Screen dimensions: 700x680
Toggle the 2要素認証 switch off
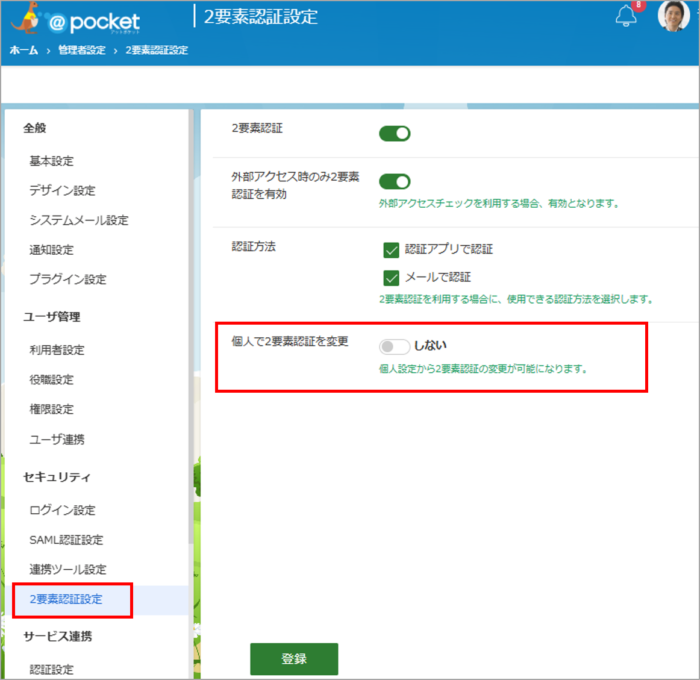395,133
